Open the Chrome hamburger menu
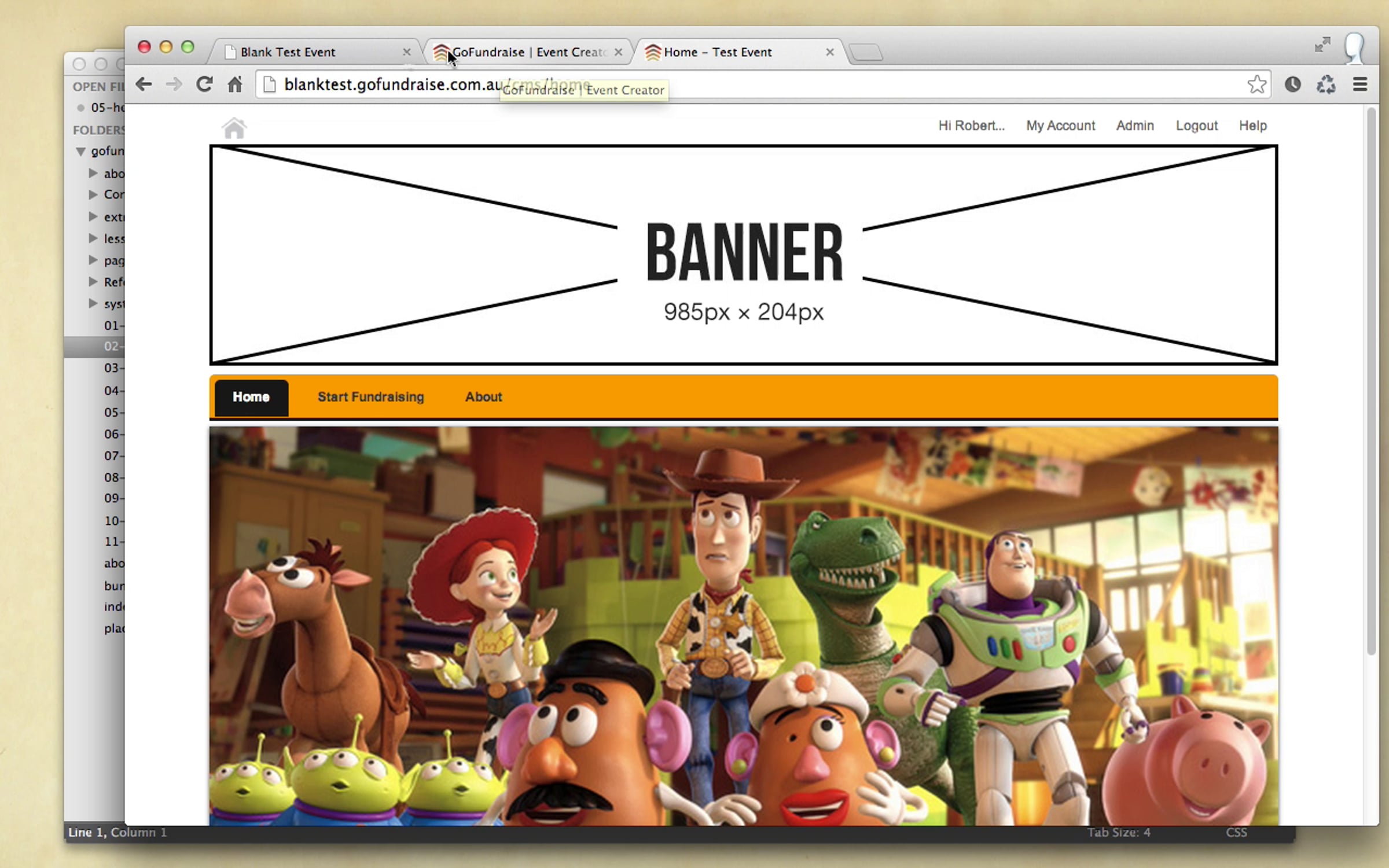 click(1360, 84)
